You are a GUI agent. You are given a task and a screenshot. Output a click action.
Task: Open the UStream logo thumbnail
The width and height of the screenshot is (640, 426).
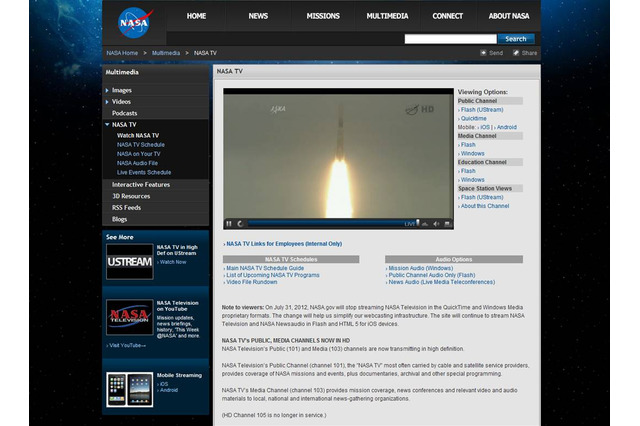pos(129,261)
